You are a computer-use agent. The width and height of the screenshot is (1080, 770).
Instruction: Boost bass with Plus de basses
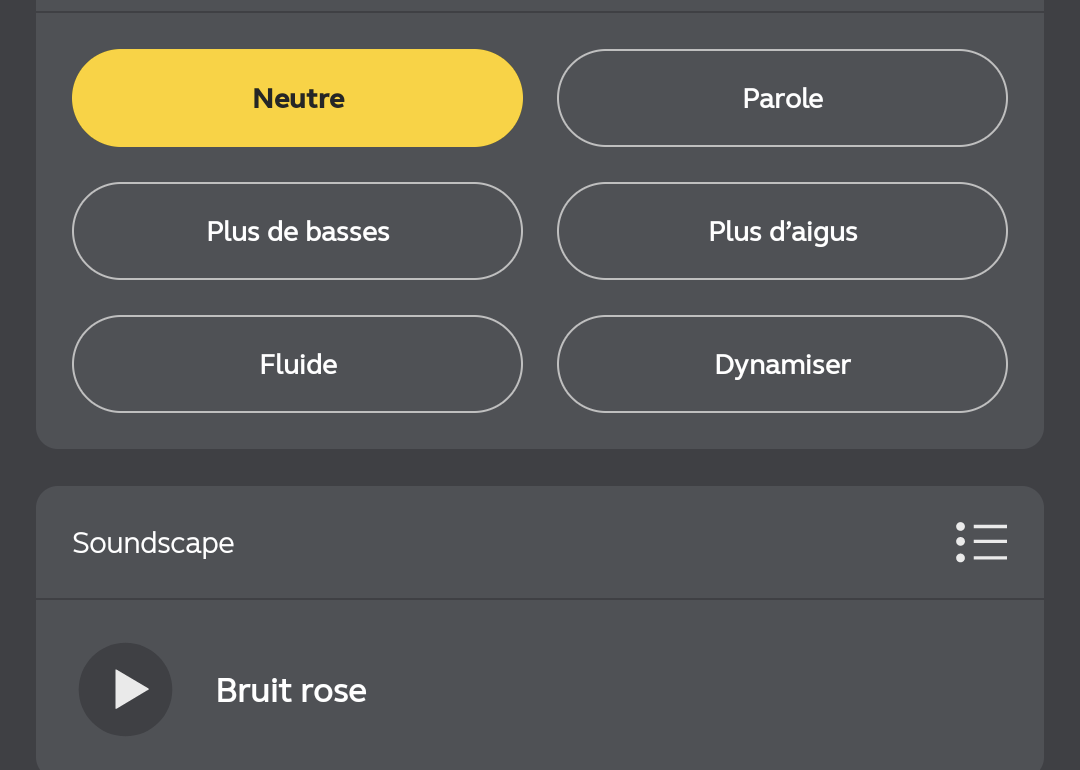coord(298,231)
